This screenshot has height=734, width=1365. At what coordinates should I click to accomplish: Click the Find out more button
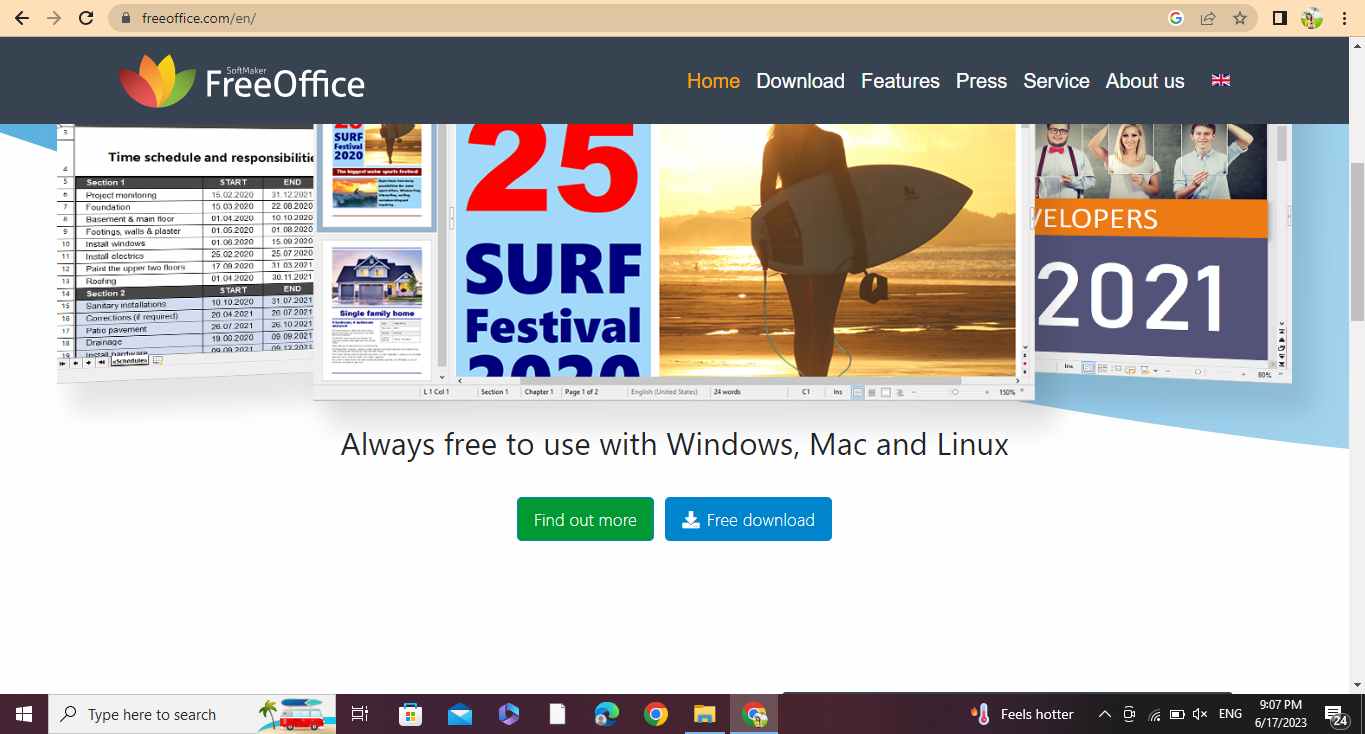pos(585,519)
